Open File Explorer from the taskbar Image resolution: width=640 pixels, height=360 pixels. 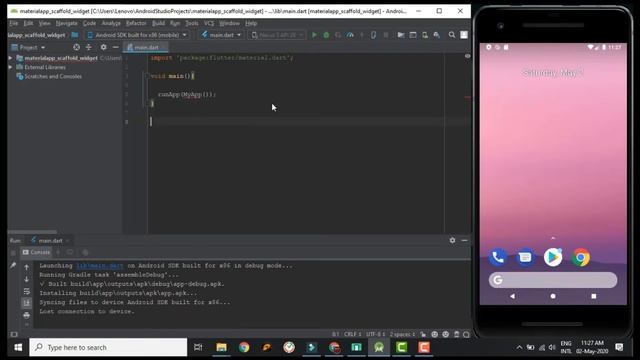click(x=221, y=347)
